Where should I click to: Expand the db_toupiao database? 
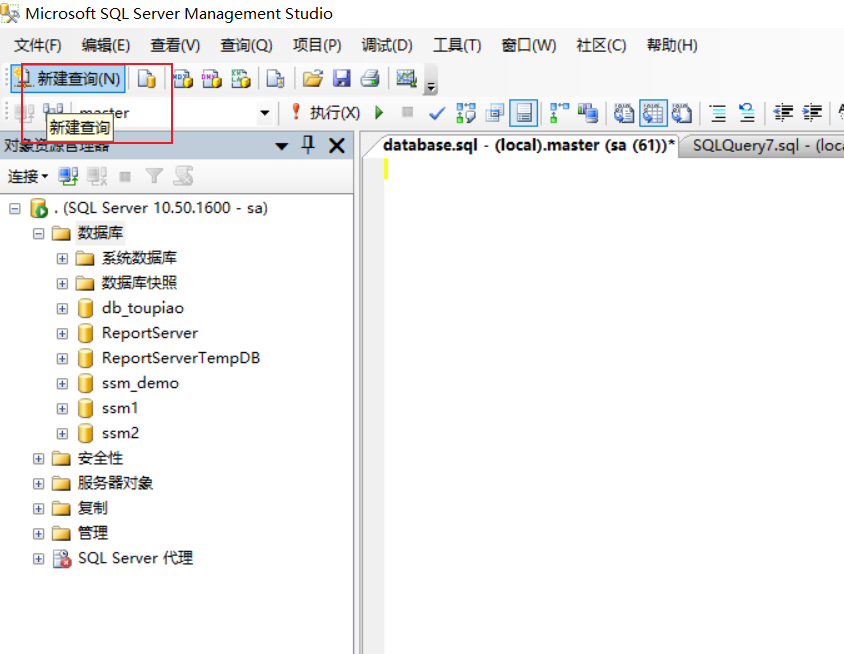click(62, 309)
